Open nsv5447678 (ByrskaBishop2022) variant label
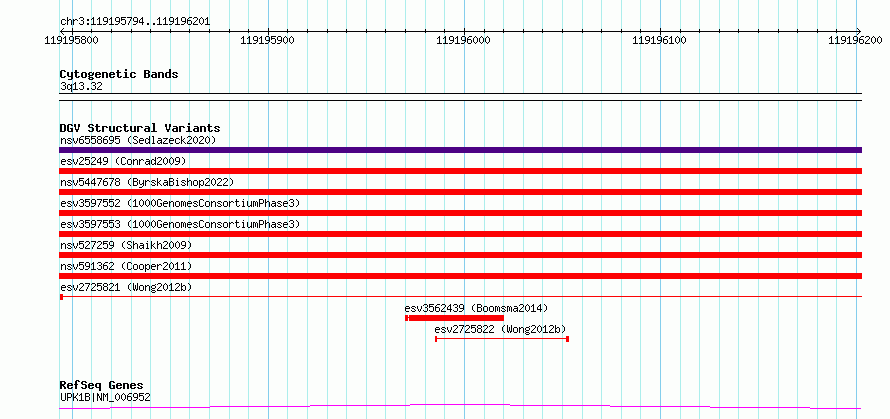Image resolution: width=890 pixels, height=419 pixels. click(147, 182)
